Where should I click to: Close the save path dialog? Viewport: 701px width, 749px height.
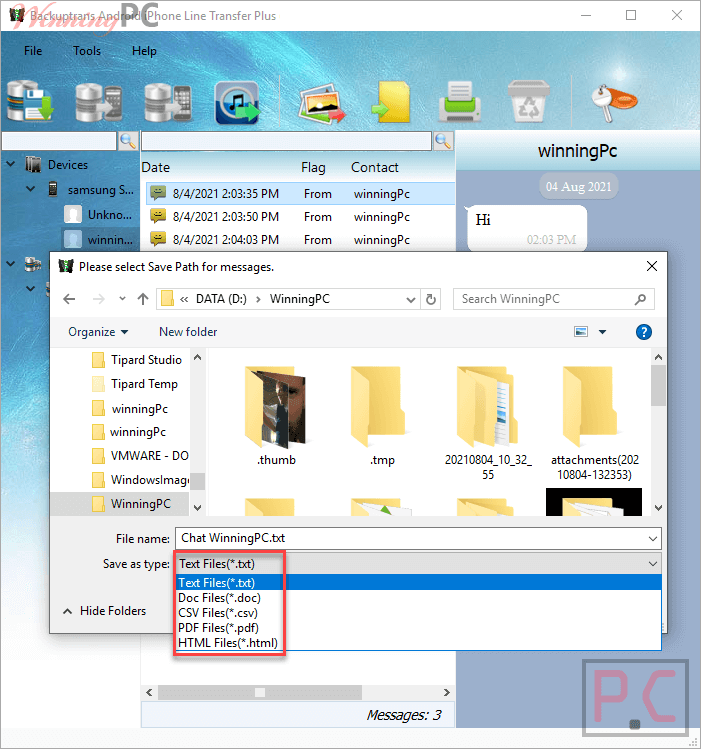[x=651, y=266]
